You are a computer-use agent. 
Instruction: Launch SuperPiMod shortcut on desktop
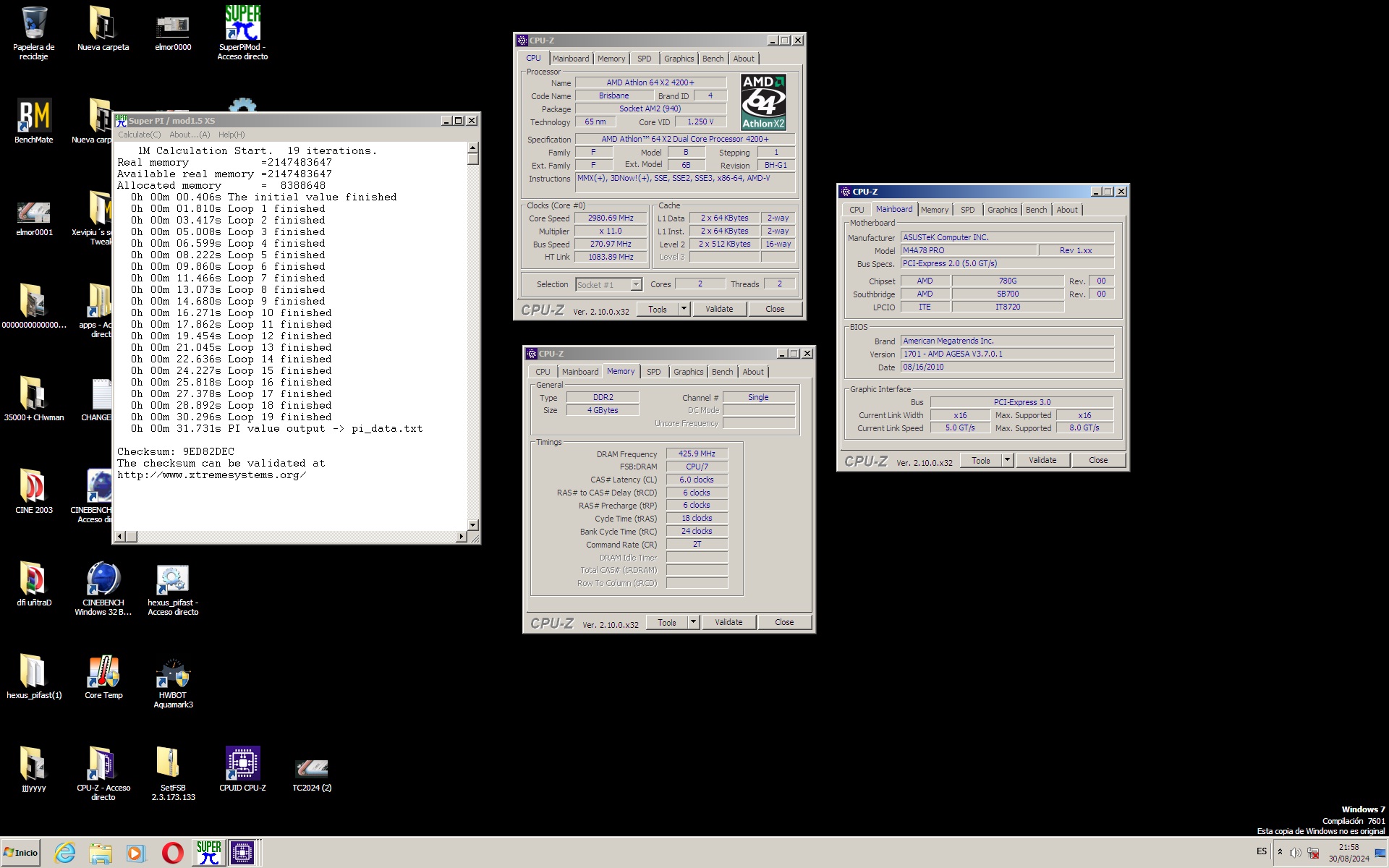[x=242, y=33]
